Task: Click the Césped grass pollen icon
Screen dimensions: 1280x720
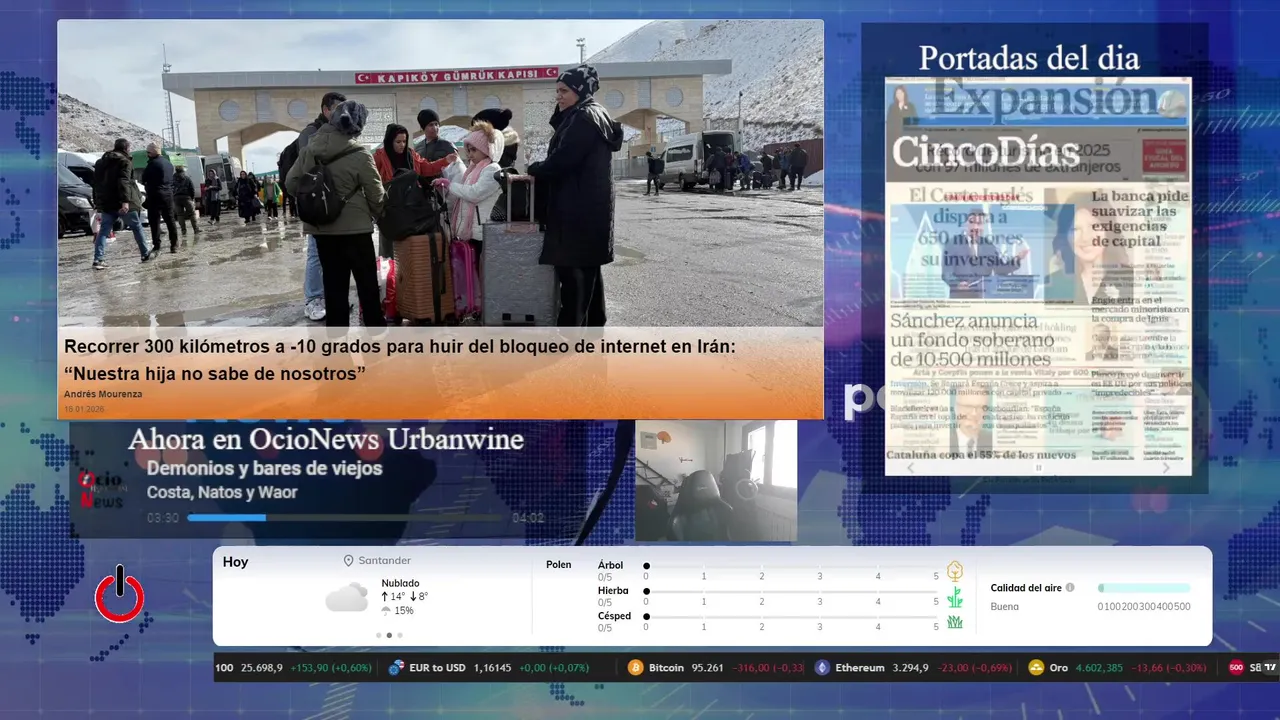Action: click(x=955, y=622)
